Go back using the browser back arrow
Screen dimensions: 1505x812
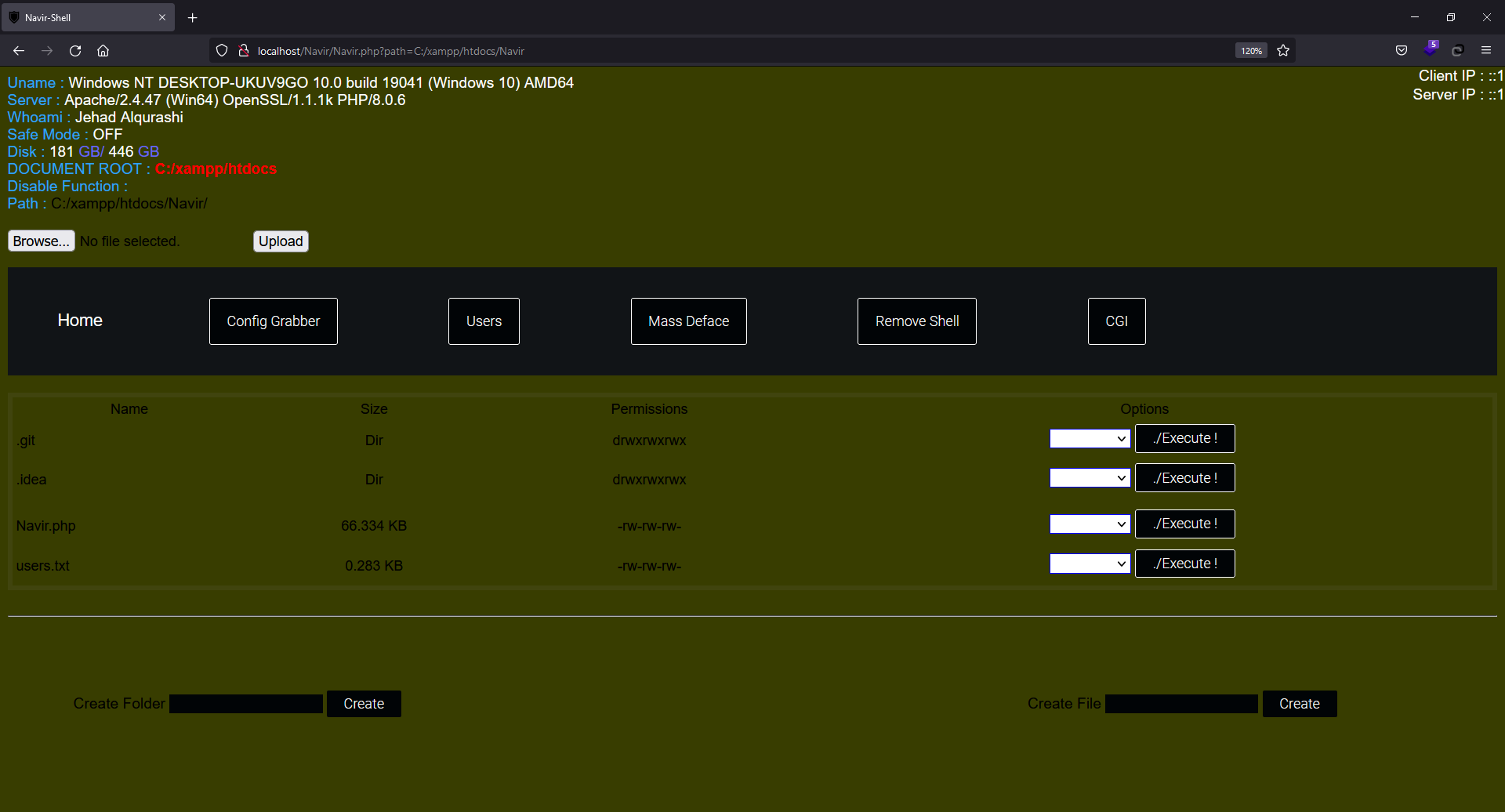(19, 51)
